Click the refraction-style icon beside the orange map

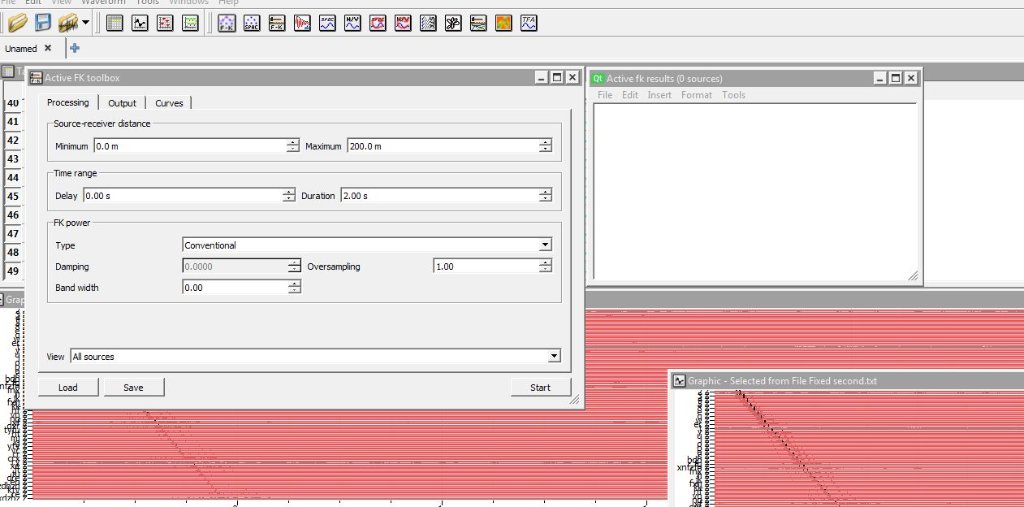[478, 24]
